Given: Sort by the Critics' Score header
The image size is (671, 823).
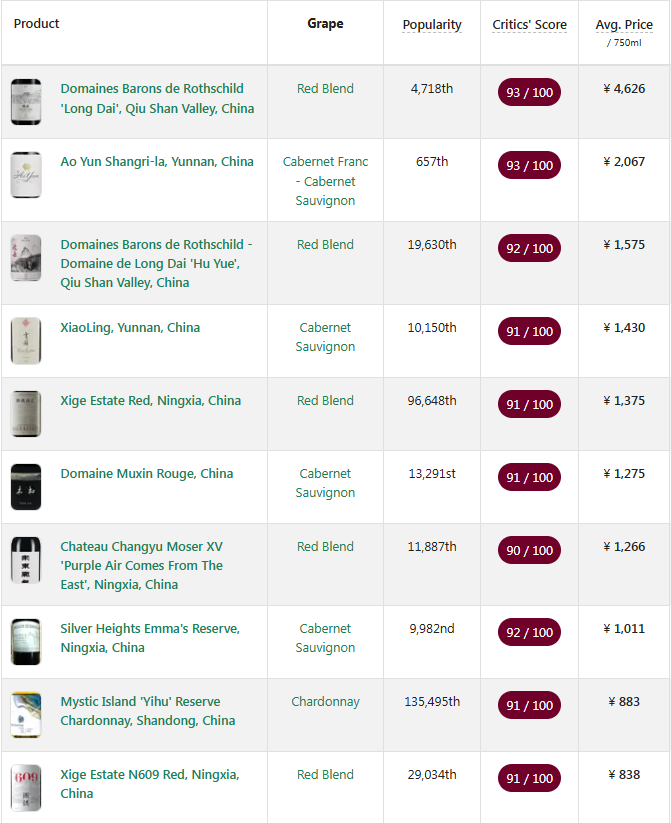Looking at the screenshot, I should click(x=529, y=25).
